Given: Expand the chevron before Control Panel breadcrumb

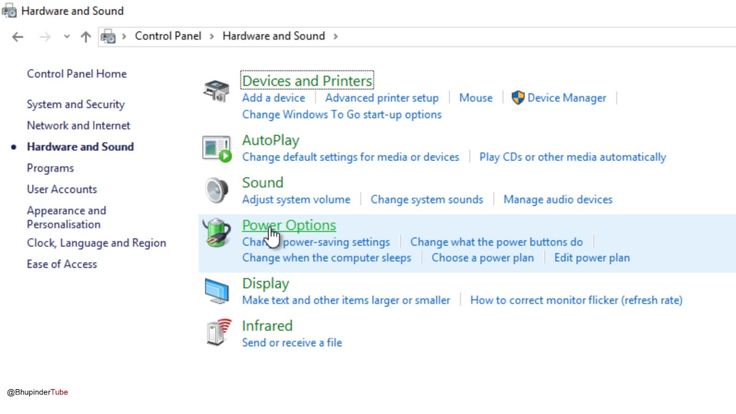Looking at the screenshot, I should [124, 37].
